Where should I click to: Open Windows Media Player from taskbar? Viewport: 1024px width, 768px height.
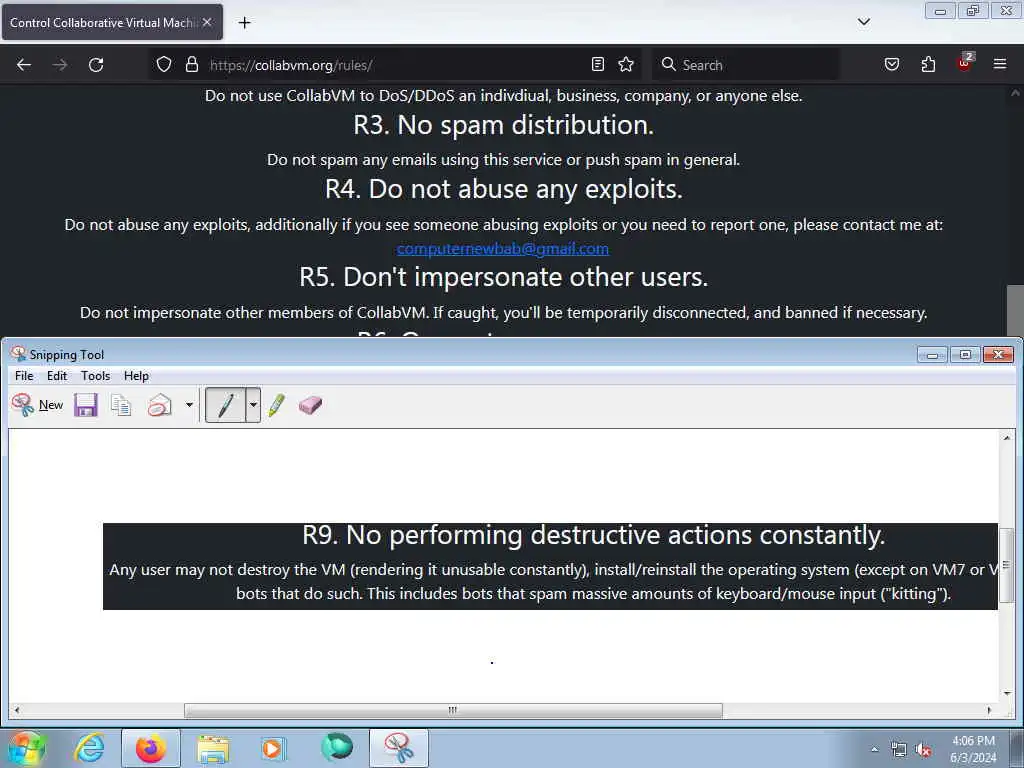[274, 748]
